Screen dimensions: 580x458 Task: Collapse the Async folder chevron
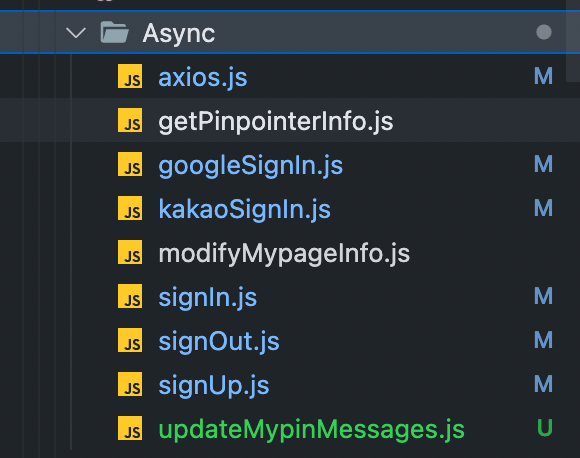76,33
